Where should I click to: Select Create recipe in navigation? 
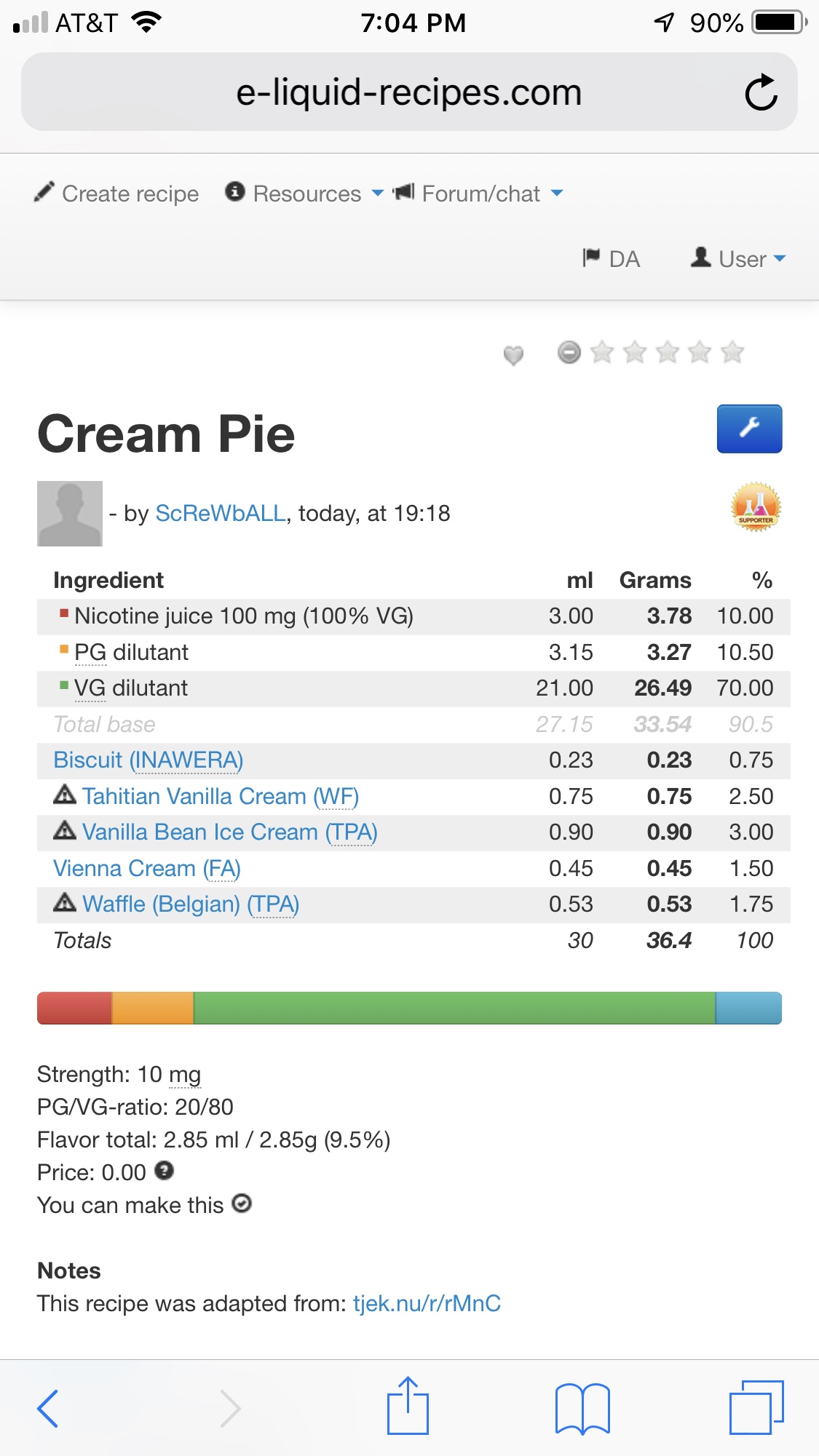[116, 194]
